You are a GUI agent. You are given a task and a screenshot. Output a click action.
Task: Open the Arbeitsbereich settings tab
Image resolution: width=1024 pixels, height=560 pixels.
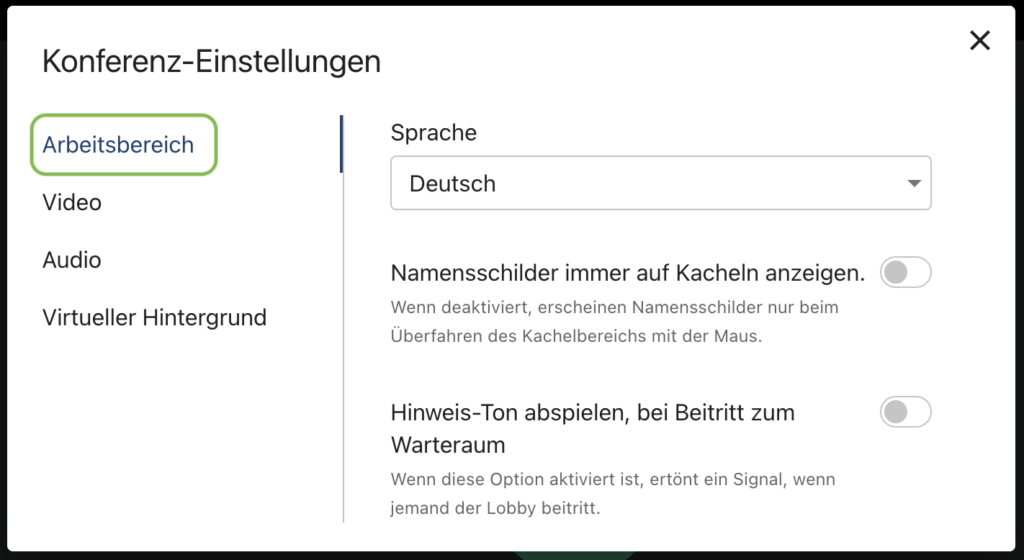click(118, 145)
